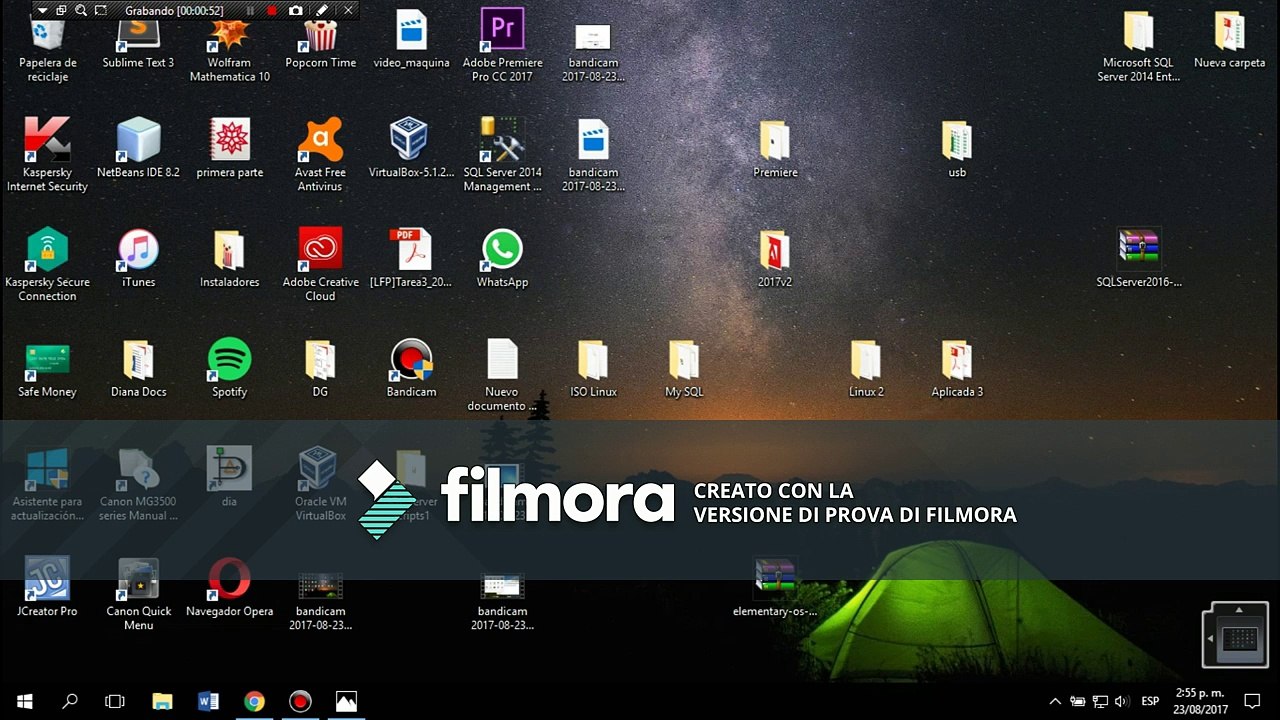Screen dimensions: 1280x720
Task: Change the ESP input language
Action: pyautogui.click(x=1151, y=701)
